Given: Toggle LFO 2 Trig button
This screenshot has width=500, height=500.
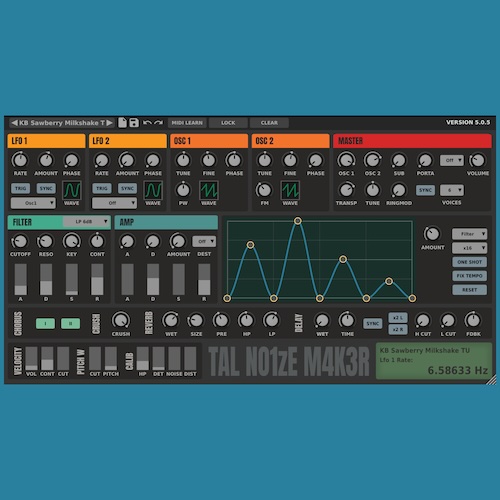Looking at the screenshot, I should 102,188.
